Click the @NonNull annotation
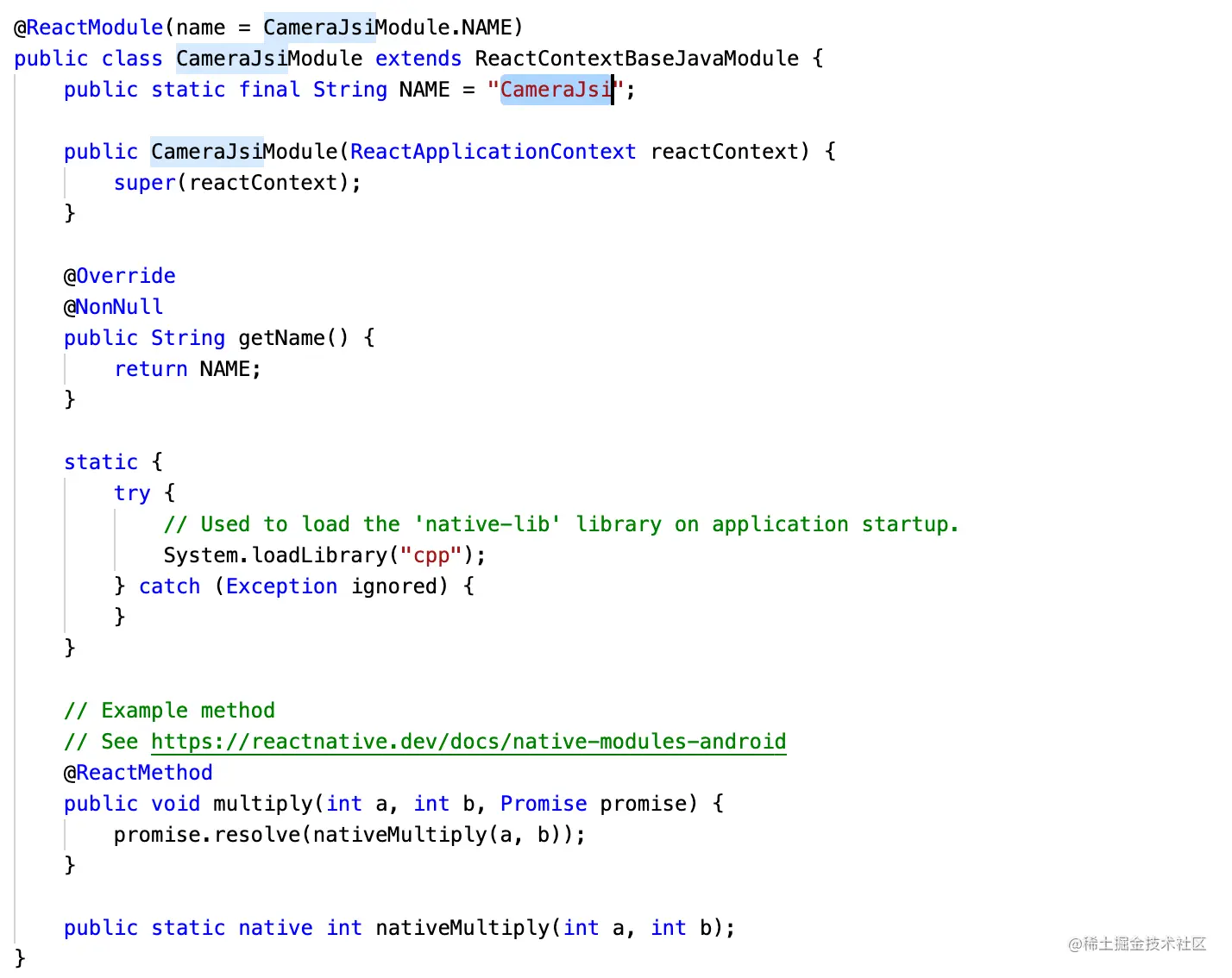 point(113,307)
